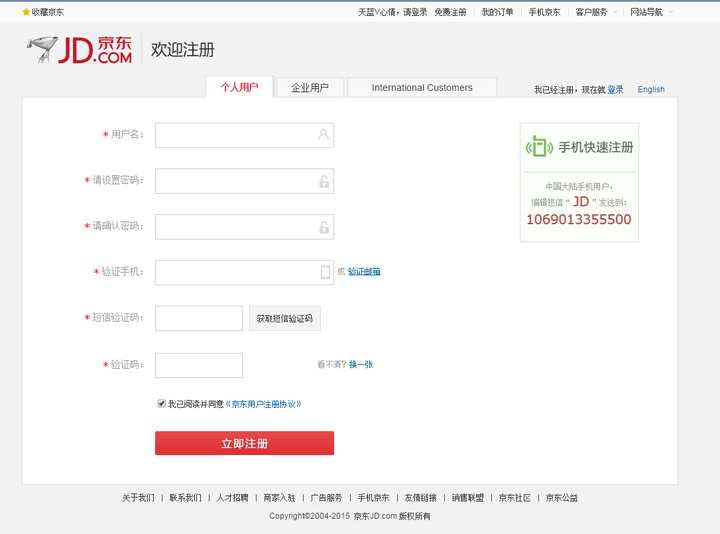Viewport: 720px width, 534px height.
Task: Open 商家入驻 footer link
Action: click(x=279, y=498)
